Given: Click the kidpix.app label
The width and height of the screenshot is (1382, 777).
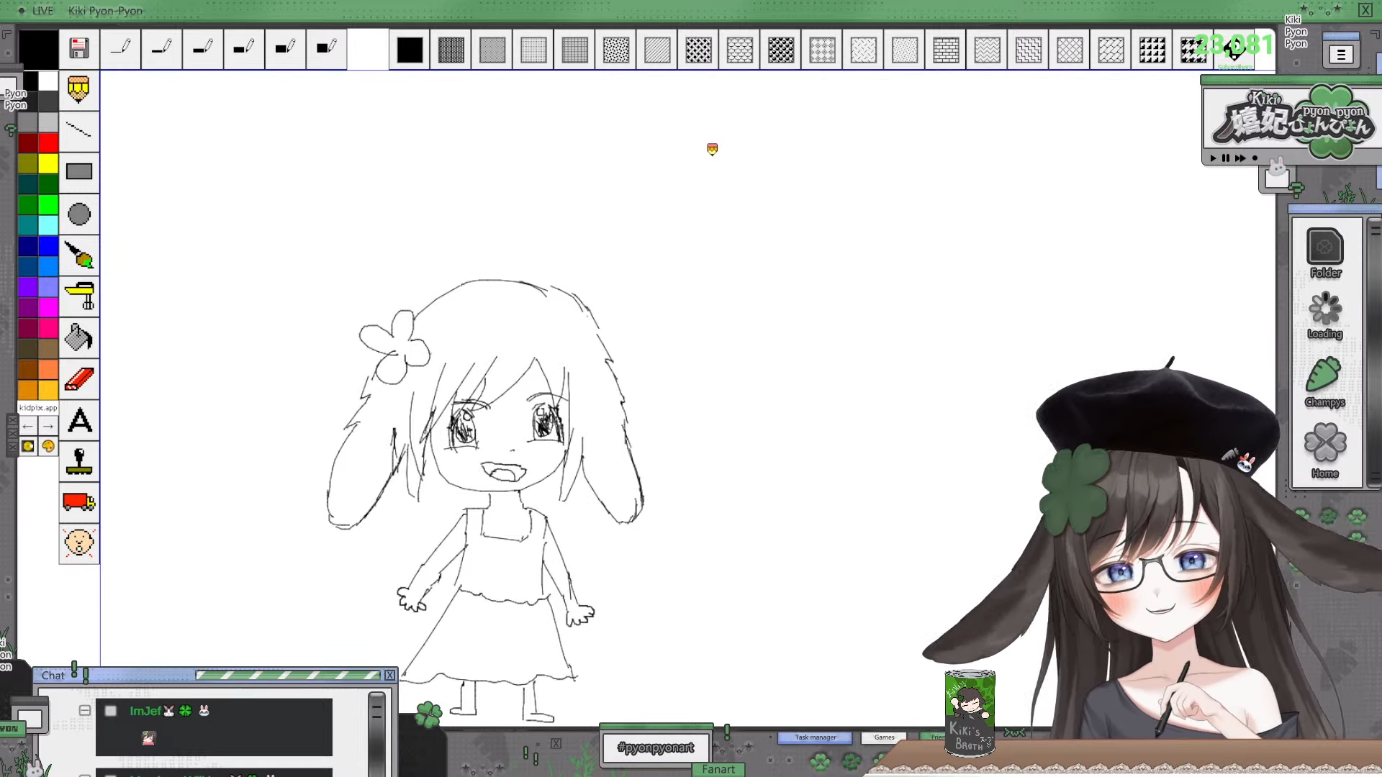Looking at the screenshot, I should [x=38, y=408].
